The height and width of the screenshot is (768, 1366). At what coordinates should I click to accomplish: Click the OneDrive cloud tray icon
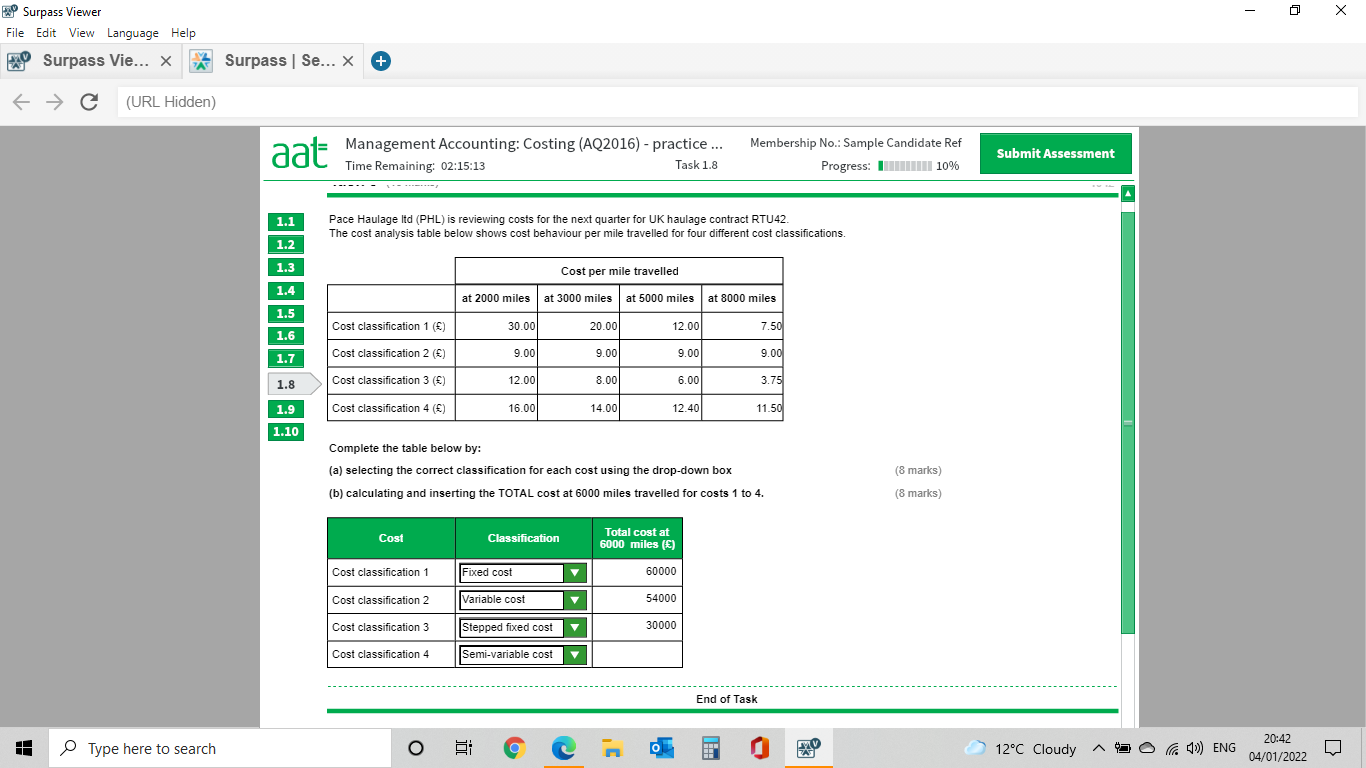(1147, 748)
